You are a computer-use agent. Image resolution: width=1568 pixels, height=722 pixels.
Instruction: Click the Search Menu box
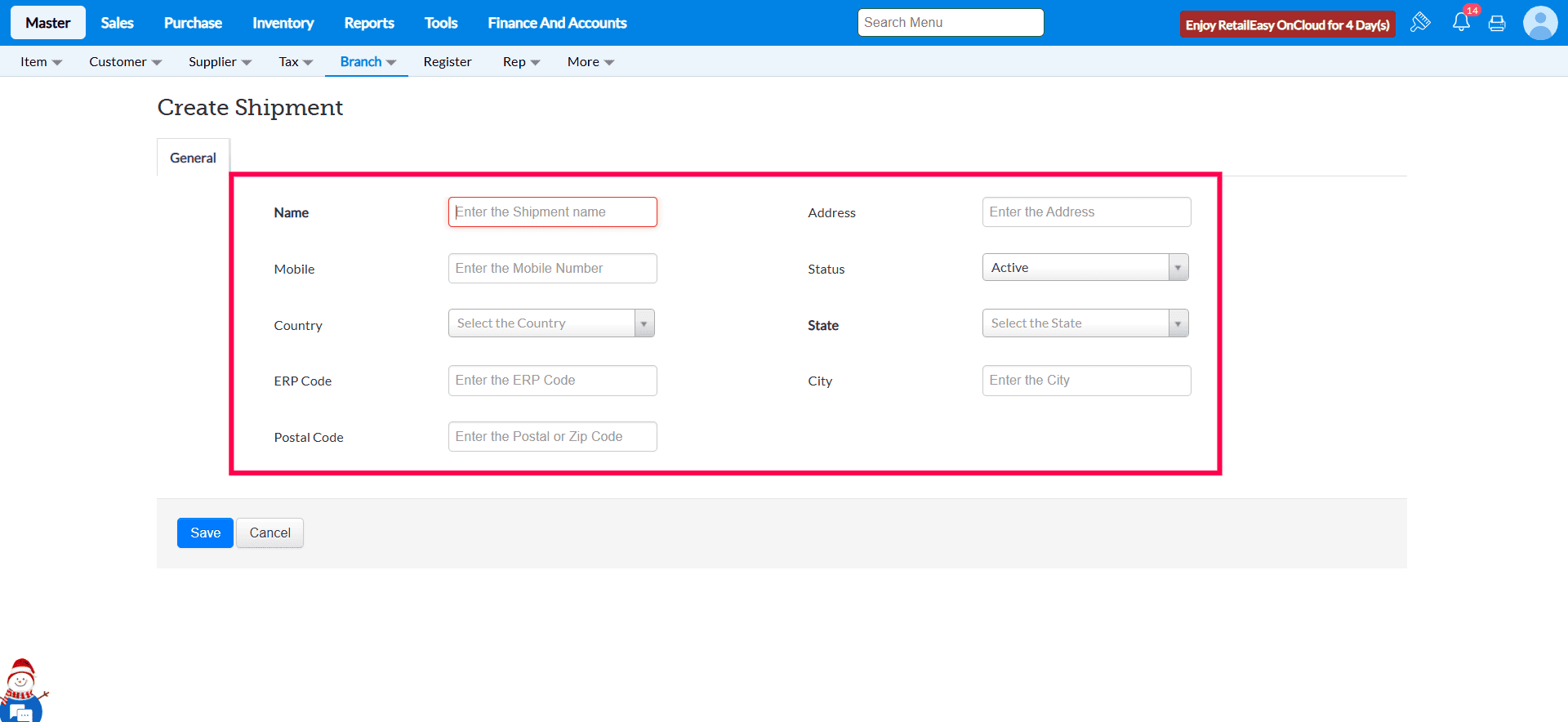pyautogui.click(x=951, y=23)
